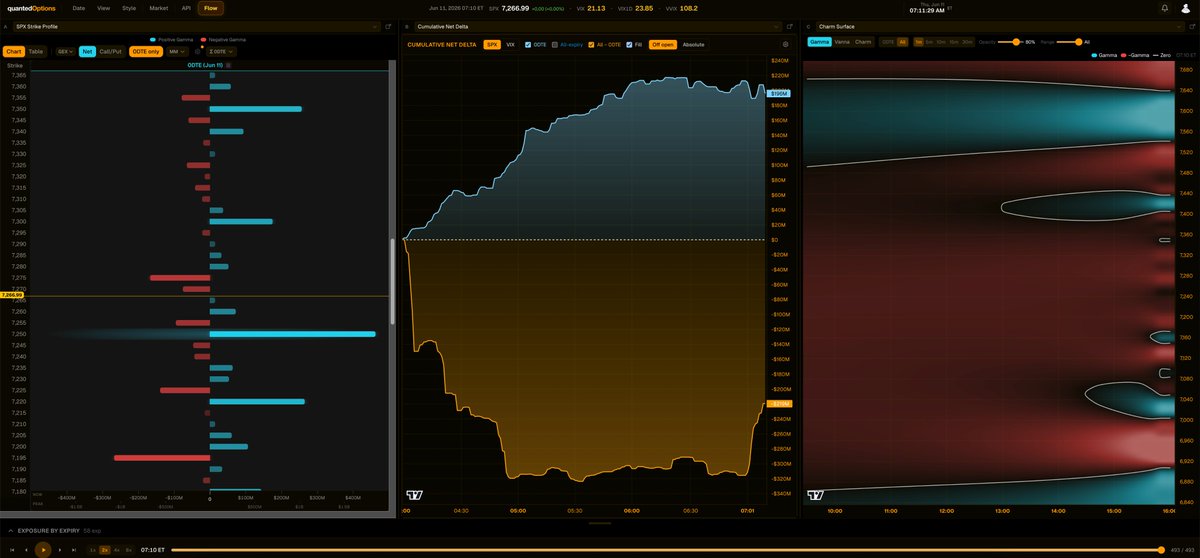Select the Gamma surface tab

point(820,42)
